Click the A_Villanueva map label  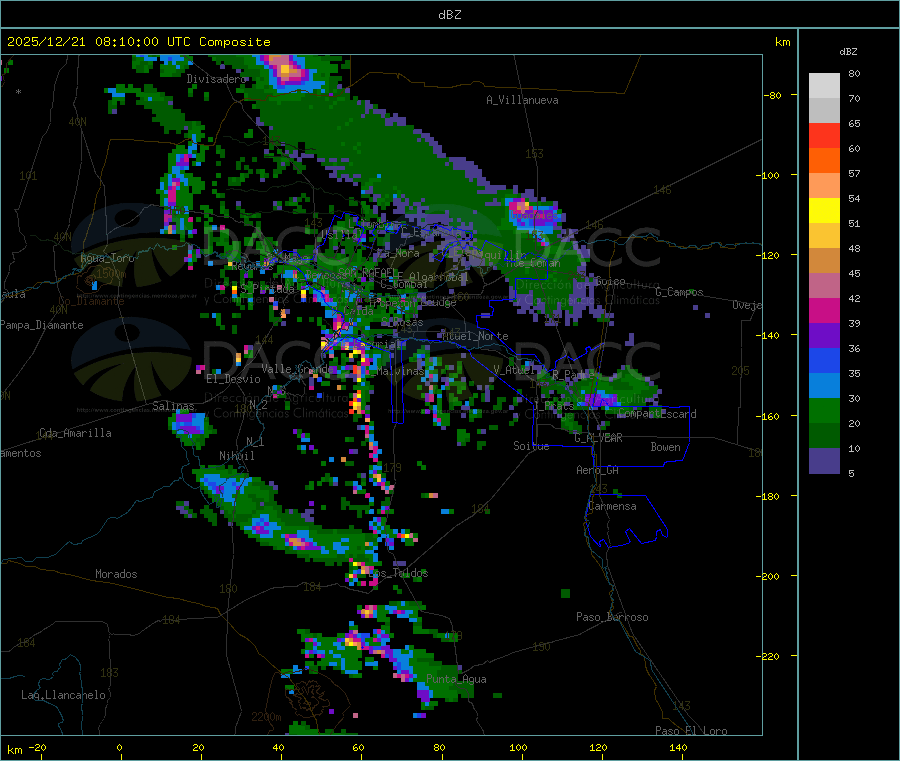tap(522, 100)
